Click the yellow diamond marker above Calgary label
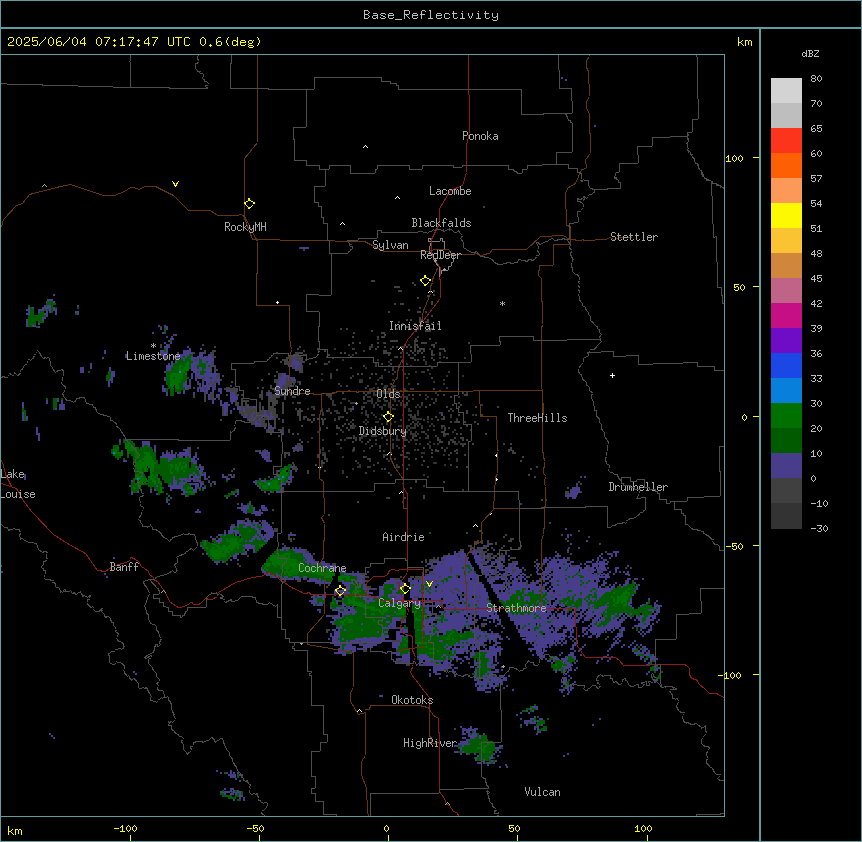This screenshot has height=842, width=862. click(405, 589)
